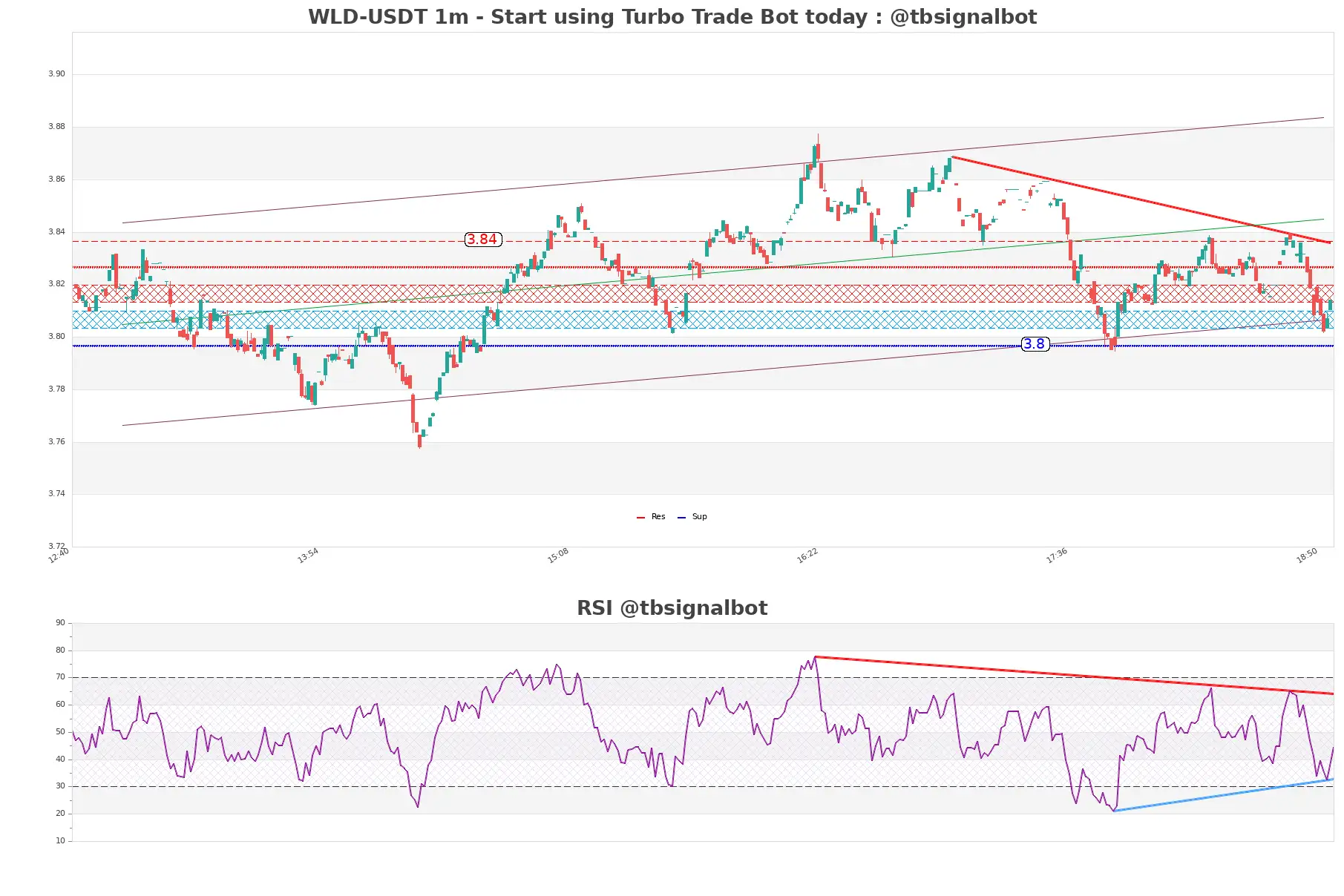1344x896 pixels.
Task: Click the 15:08 time axis label
Action: 558,556
